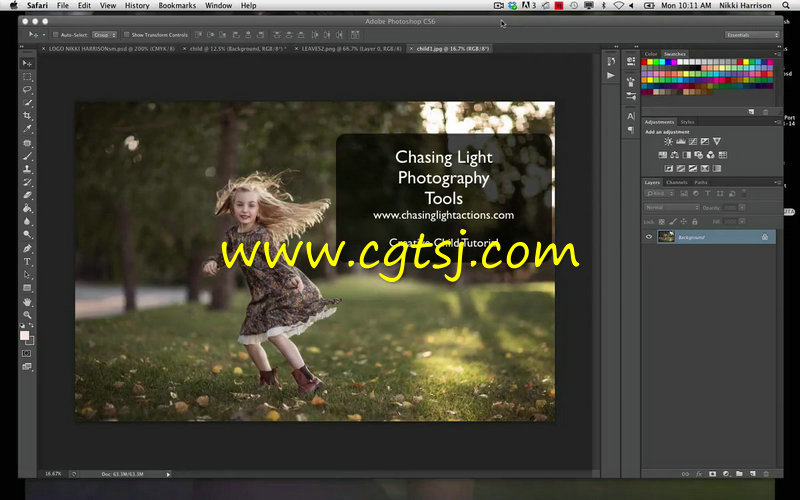Open the status bar info arrow
800x500 pixels.
click(x=168, y=474)
